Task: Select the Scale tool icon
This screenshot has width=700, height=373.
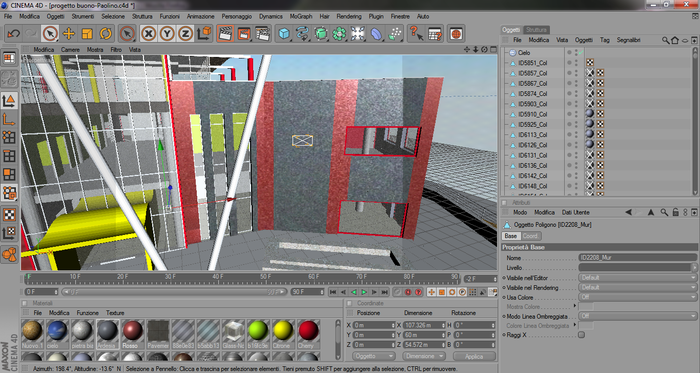Action: [x=87, y=33]
